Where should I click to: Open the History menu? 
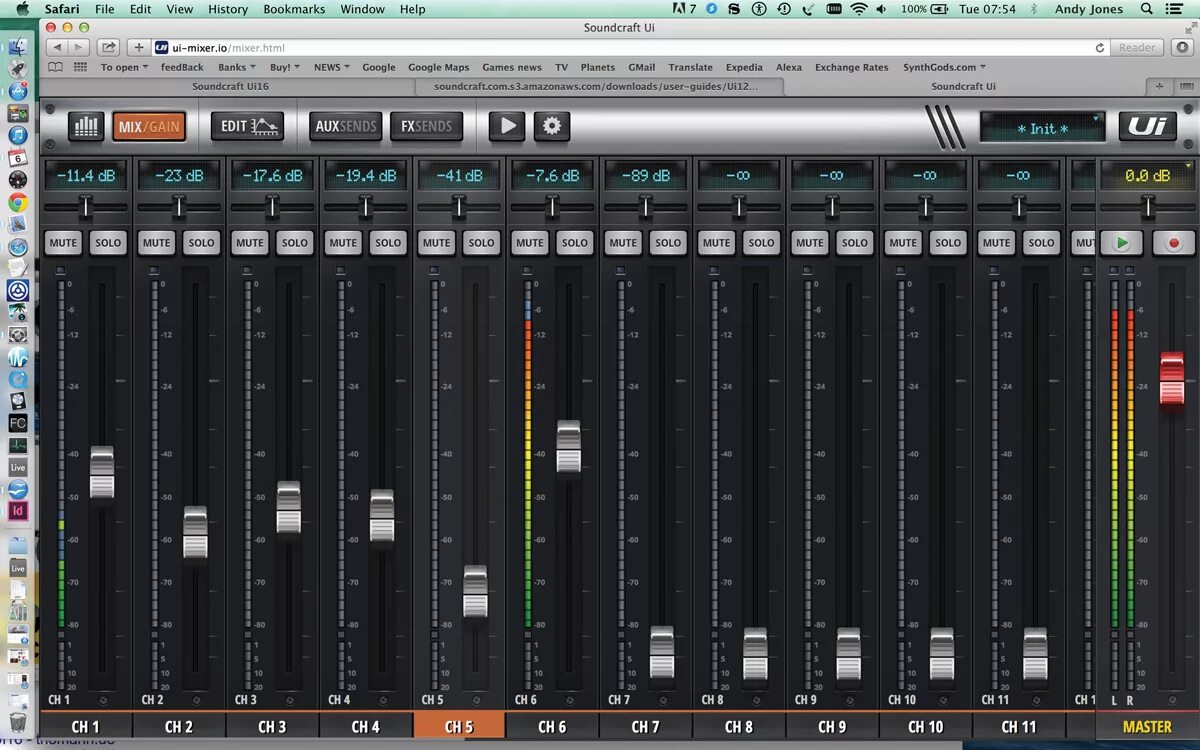point(227,9)
